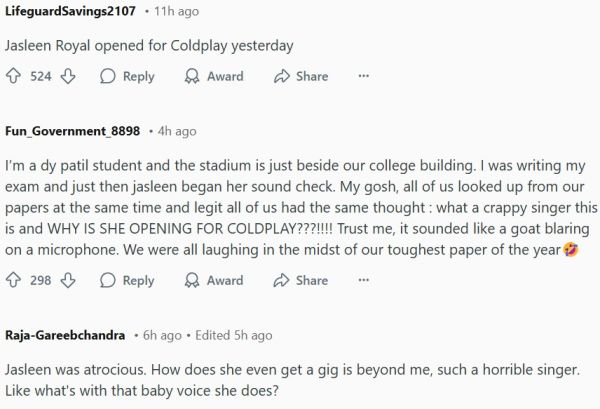
Task: Reply to LifeguardSavings2107's Coldplay comment
Action: tap(127, 76)
